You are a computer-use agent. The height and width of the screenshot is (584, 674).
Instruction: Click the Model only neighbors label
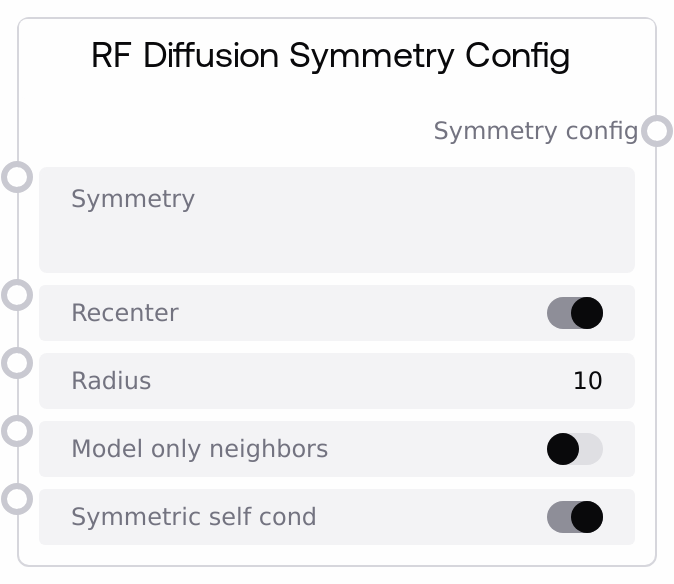pyautogui.click(x=199, y=449)
